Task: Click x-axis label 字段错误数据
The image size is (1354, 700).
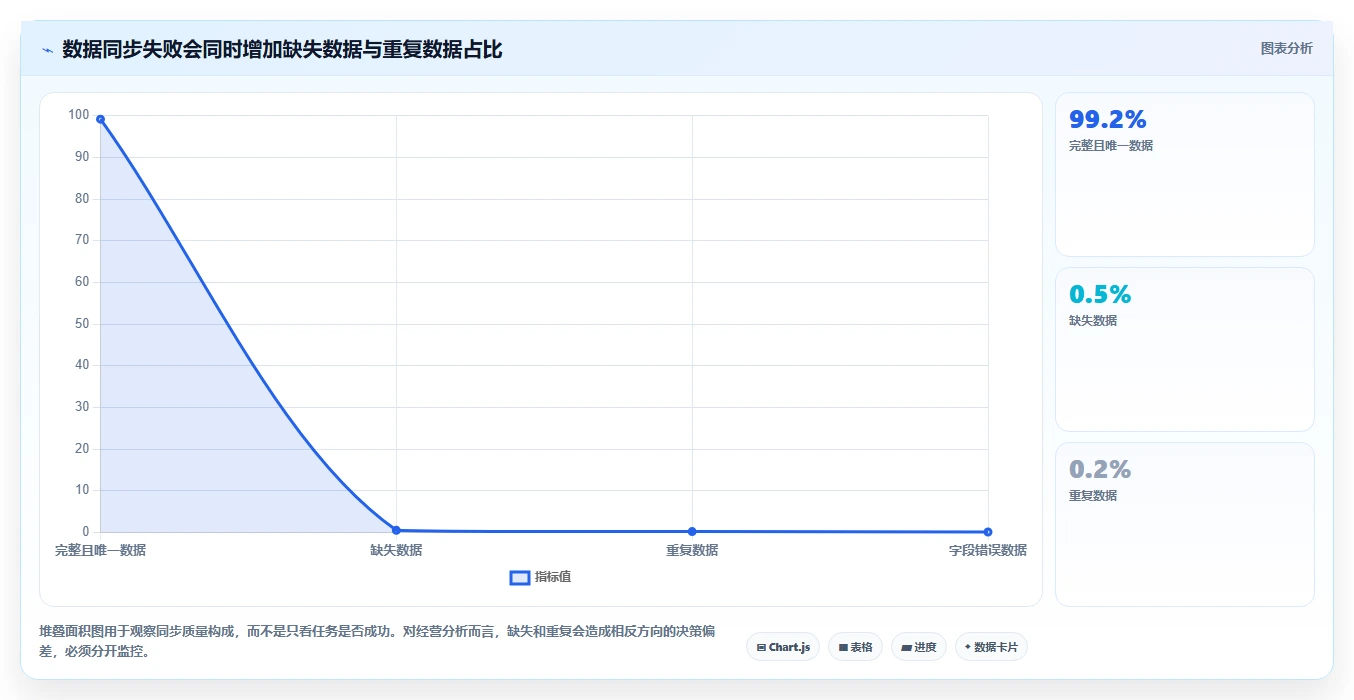Action: point(988,550)
